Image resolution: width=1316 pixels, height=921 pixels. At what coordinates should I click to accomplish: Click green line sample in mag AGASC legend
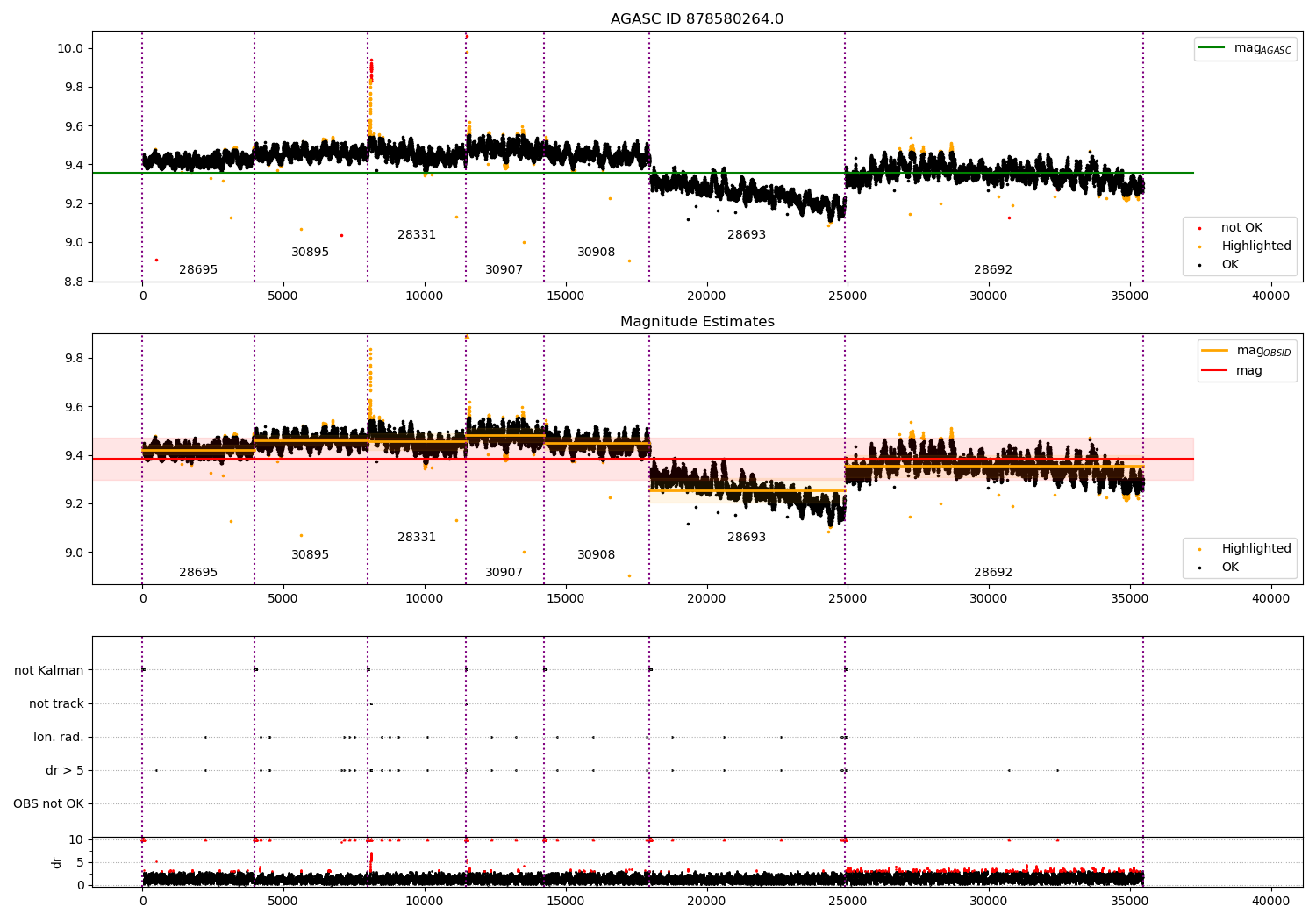click(1212, 48)
